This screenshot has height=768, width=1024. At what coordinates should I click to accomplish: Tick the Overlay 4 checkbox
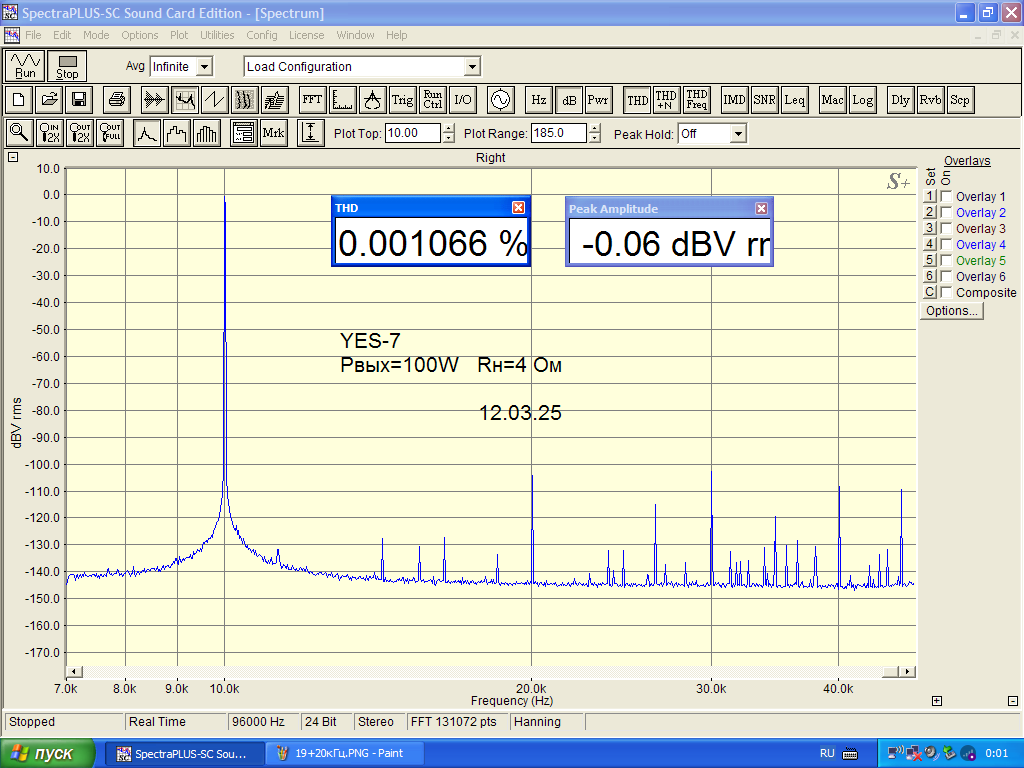tap(946, 245)
